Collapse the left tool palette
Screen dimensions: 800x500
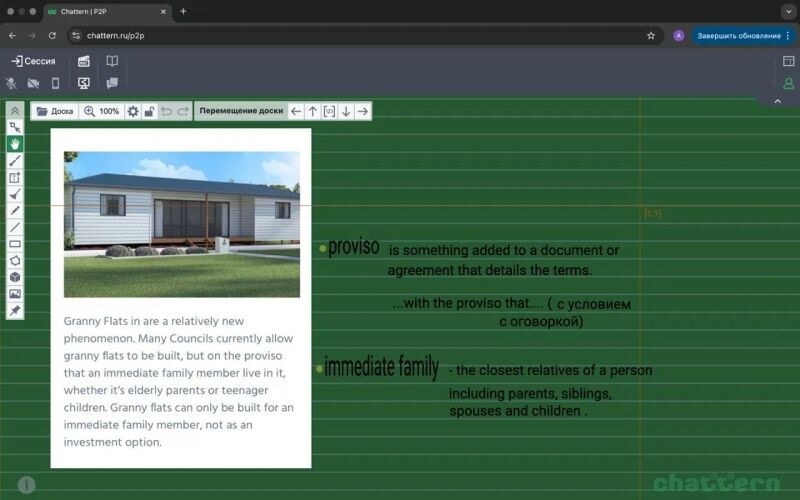[x=15, y=110]
